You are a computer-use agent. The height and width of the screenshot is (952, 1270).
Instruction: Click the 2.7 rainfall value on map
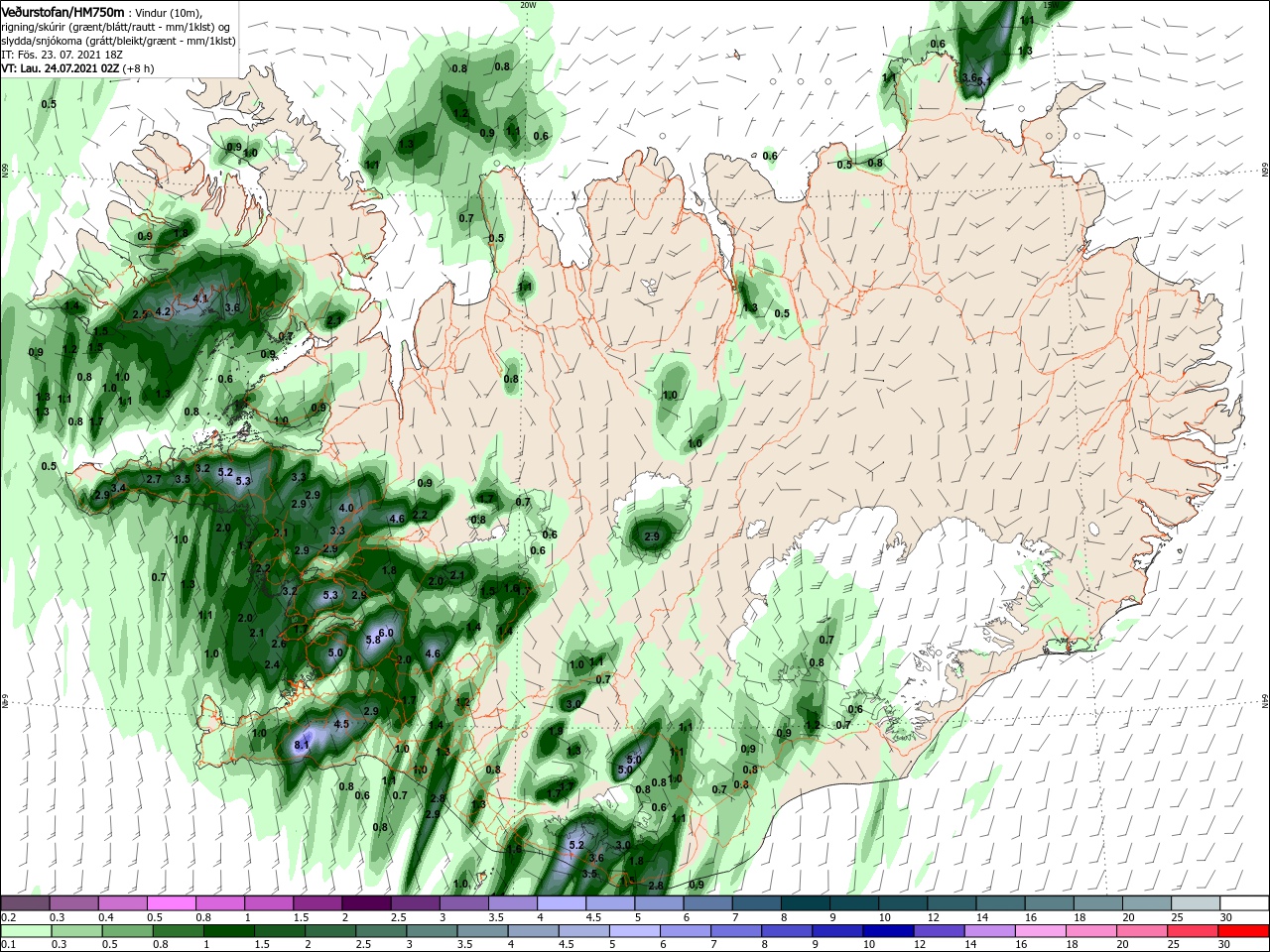[154, 479]
